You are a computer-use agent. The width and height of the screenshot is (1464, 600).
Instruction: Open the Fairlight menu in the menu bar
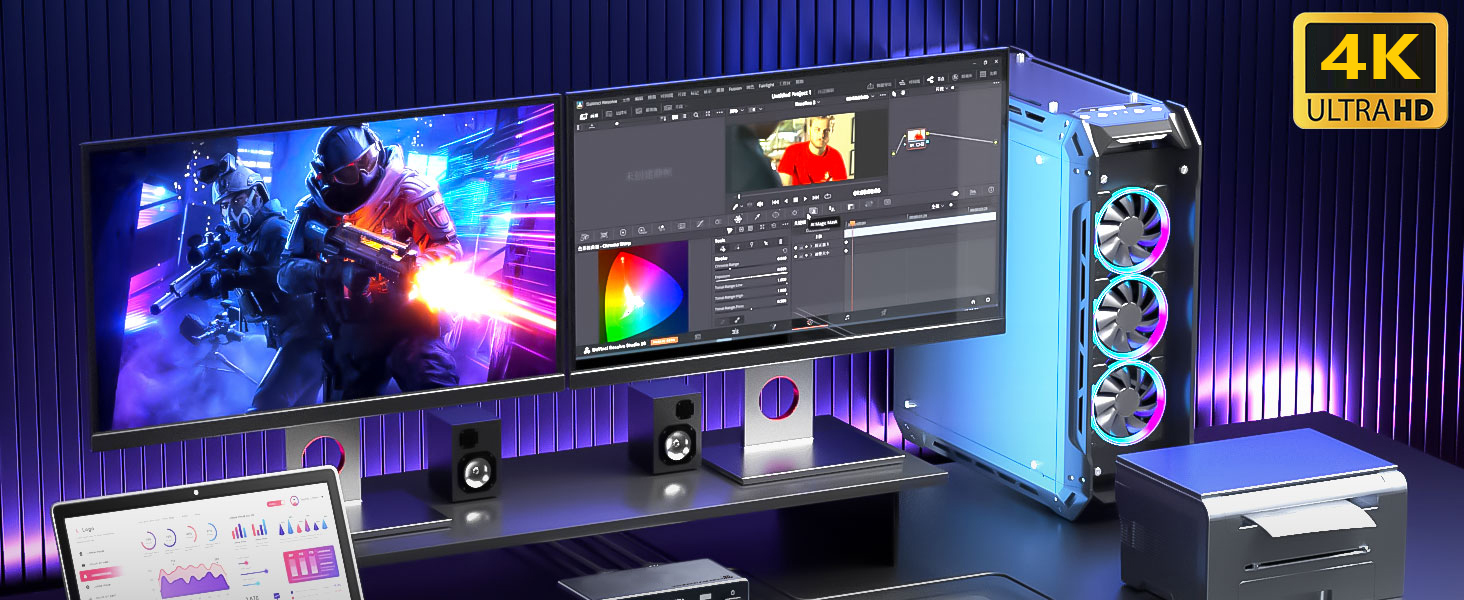tap(766, 86)
